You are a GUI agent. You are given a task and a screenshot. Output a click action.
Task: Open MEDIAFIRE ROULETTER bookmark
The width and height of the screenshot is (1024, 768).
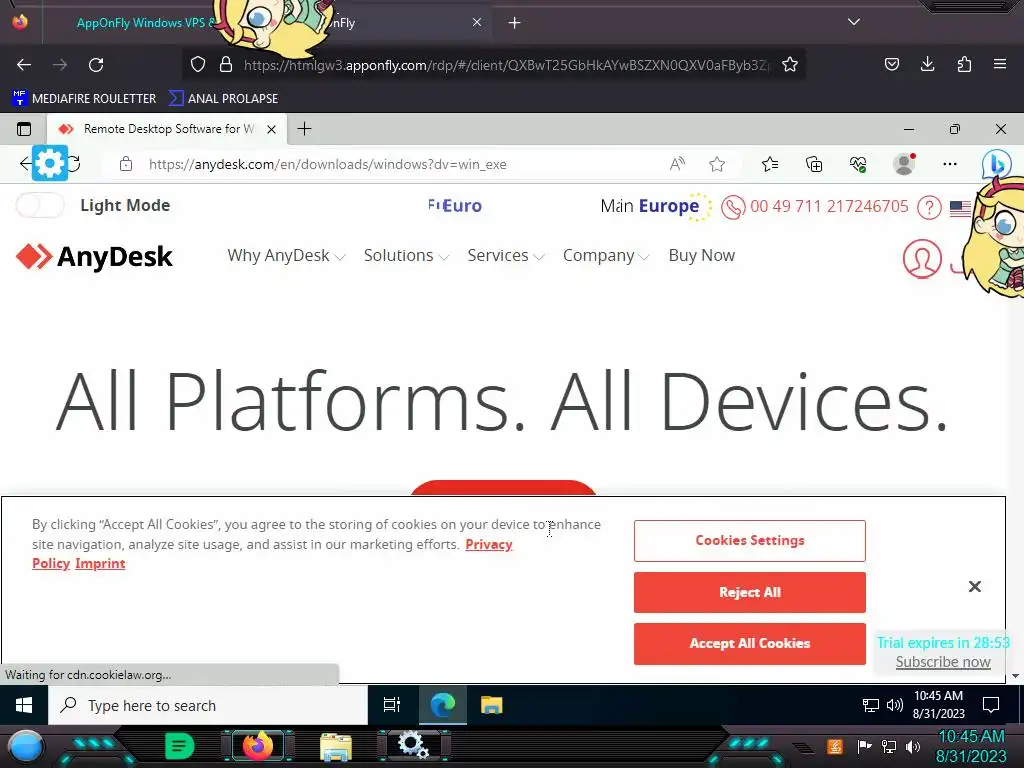(x=84, y=99)
